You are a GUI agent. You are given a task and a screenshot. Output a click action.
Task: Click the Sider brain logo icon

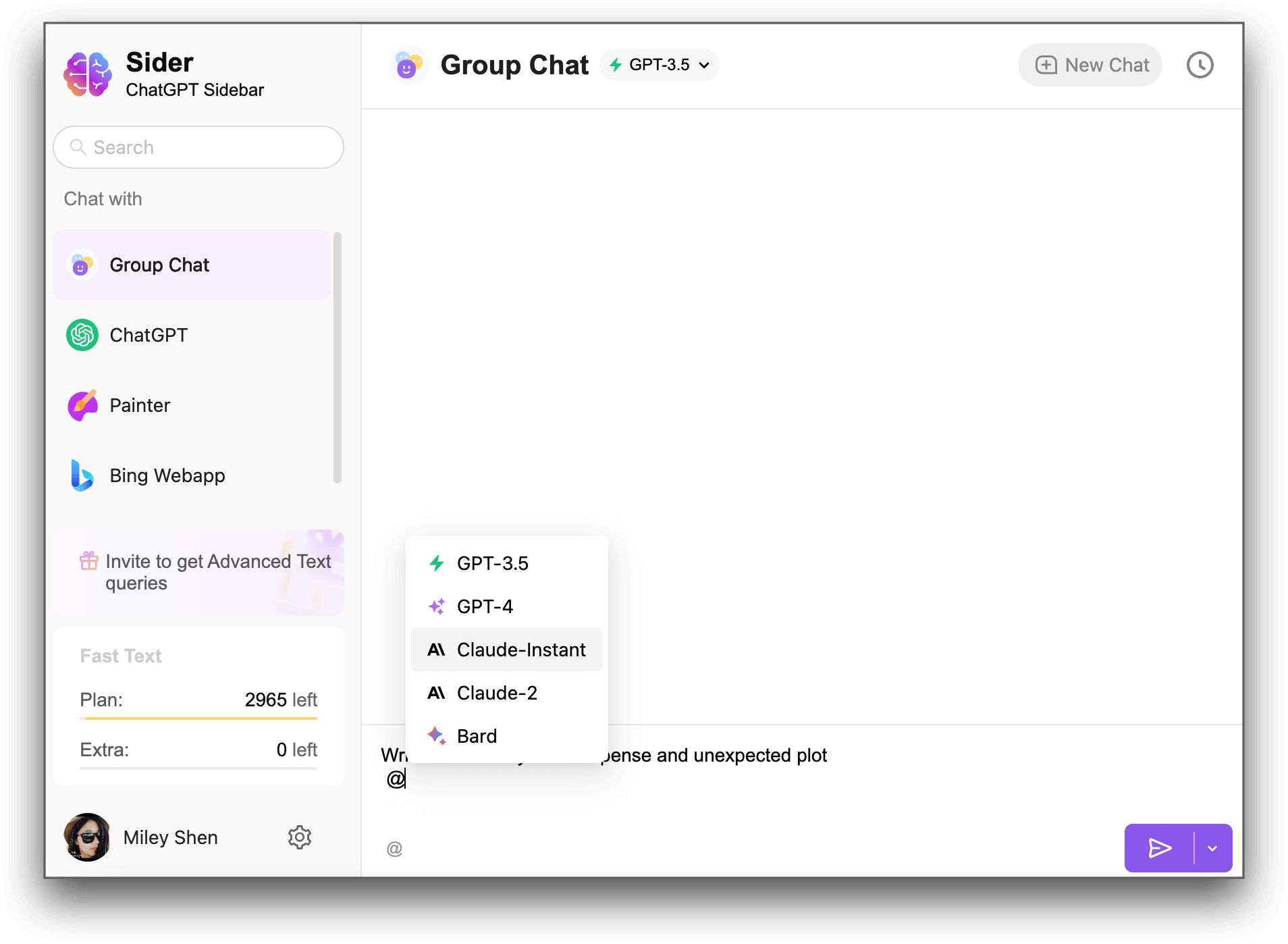(x=88, y=74)
